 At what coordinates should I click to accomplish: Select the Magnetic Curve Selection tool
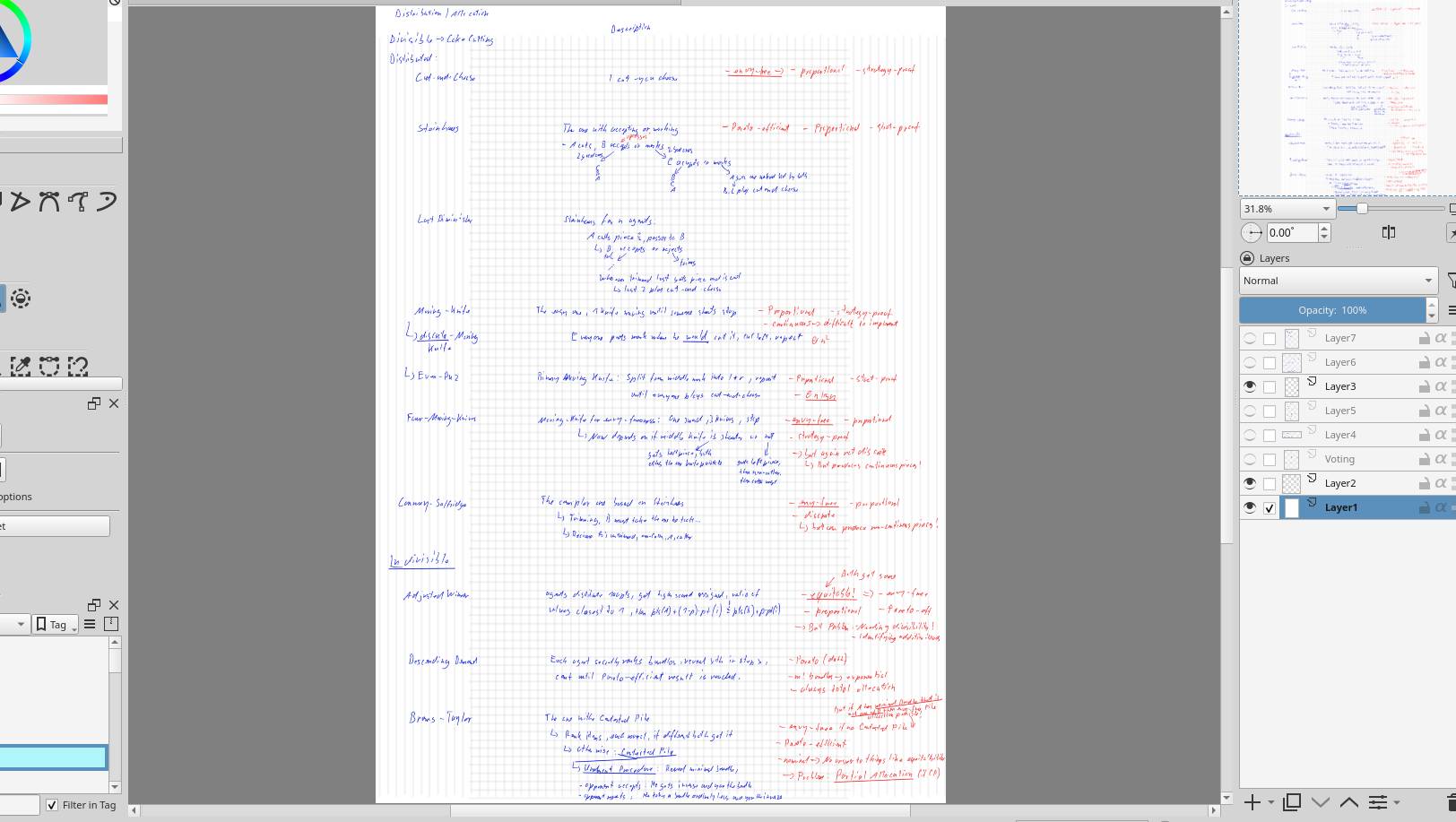78,366
